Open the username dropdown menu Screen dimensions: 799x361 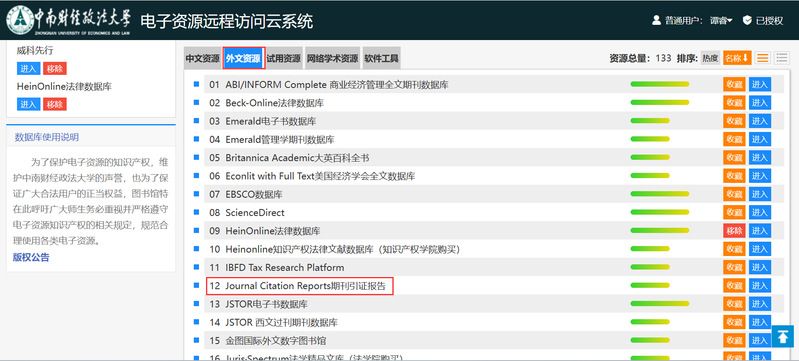tap(721, 21)
